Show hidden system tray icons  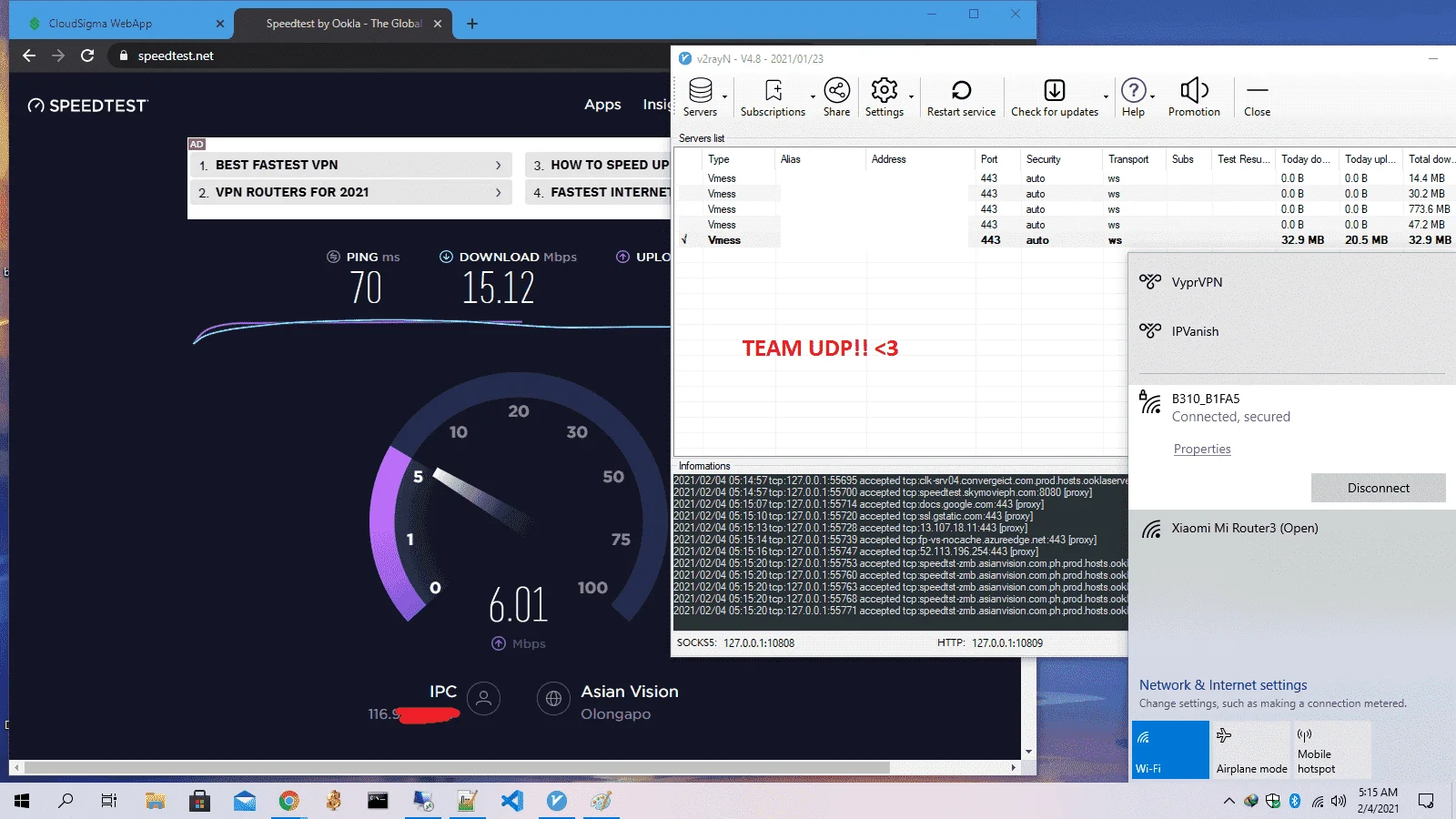pos(1228,801)
